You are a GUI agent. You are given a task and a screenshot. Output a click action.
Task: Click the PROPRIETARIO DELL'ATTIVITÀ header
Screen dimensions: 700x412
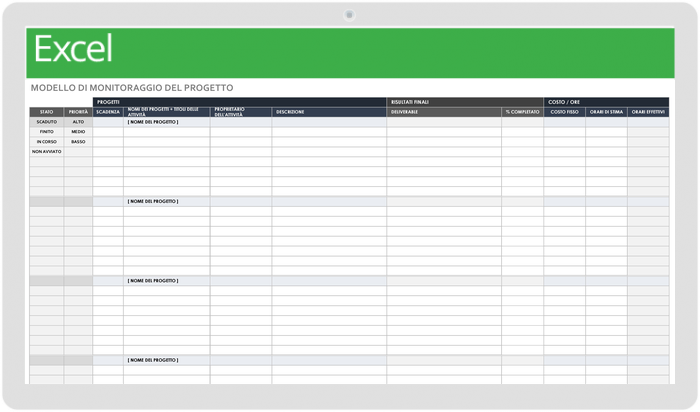(x=241, y=112)
